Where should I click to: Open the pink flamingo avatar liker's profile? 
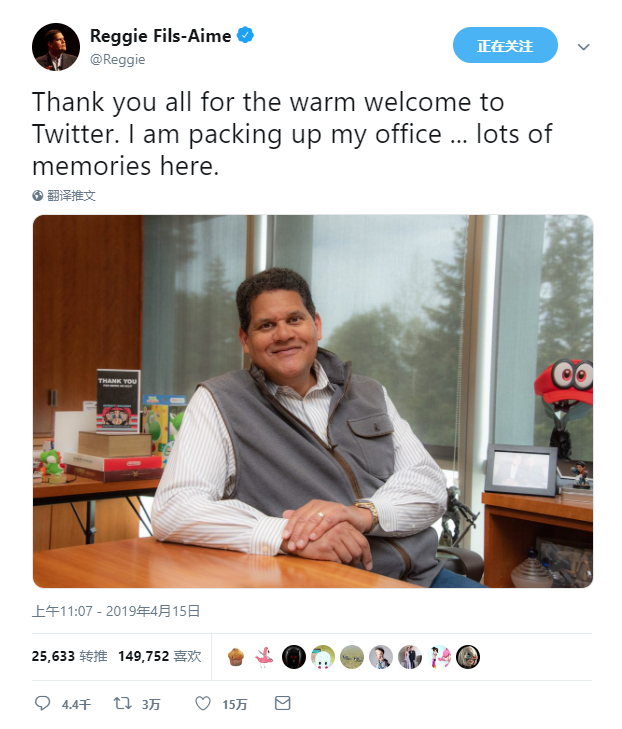[x=264, y=656]
